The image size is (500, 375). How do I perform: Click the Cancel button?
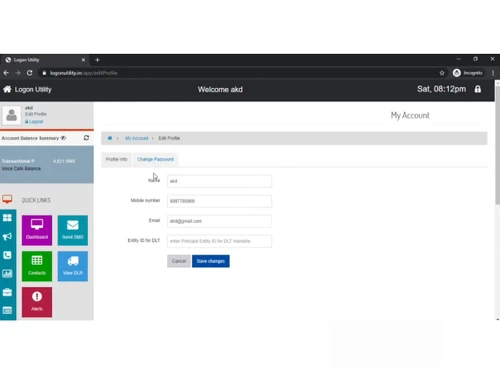(179, 261)
